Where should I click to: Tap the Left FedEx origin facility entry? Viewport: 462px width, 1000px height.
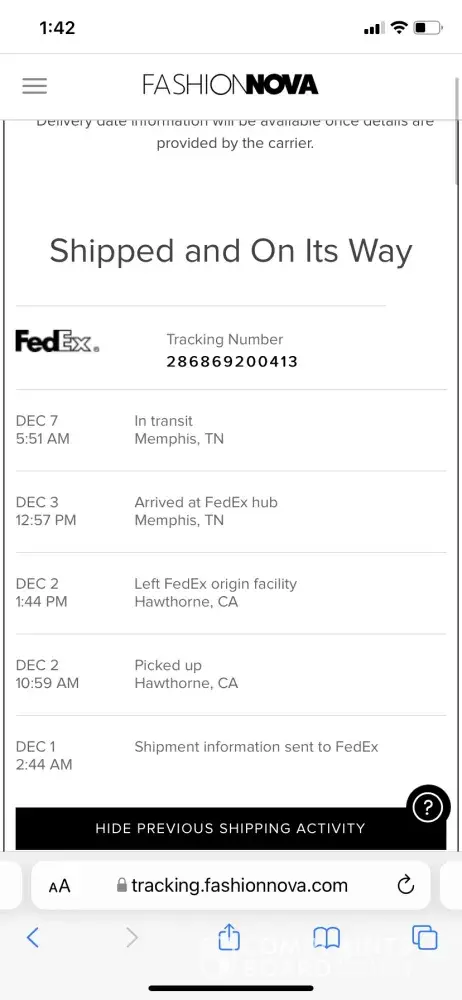coord(230,593)
